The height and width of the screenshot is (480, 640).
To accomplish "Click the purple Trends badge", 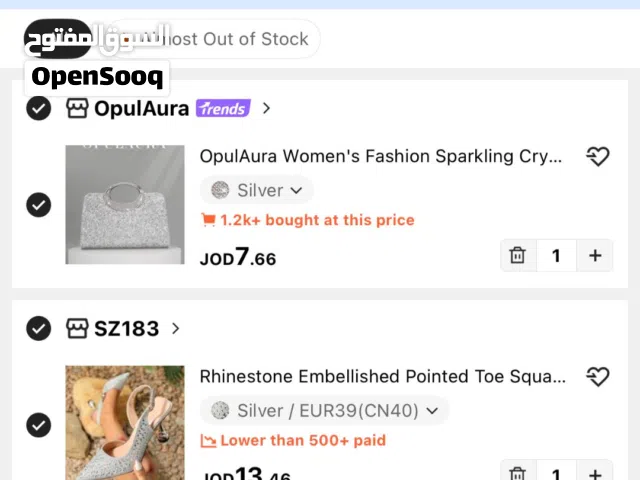I will 222,108.
